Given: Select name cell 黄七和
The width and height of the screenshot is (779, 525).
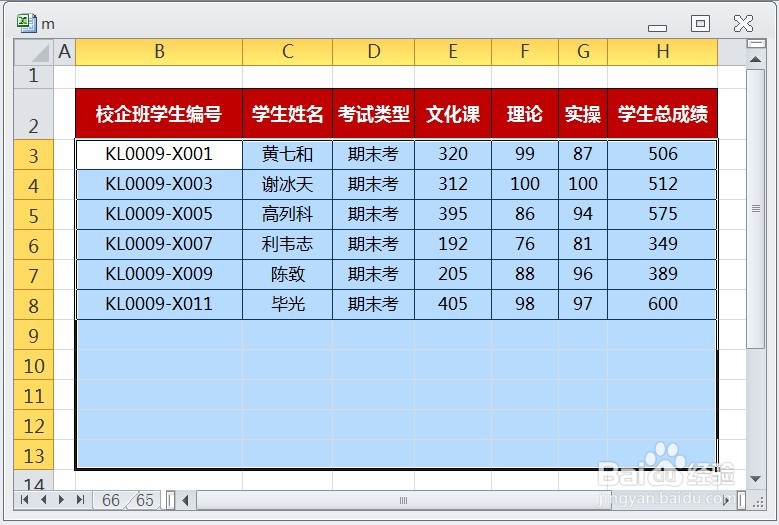Looking at the screenshot, I should pyautogui.click(x=288, y=154).
